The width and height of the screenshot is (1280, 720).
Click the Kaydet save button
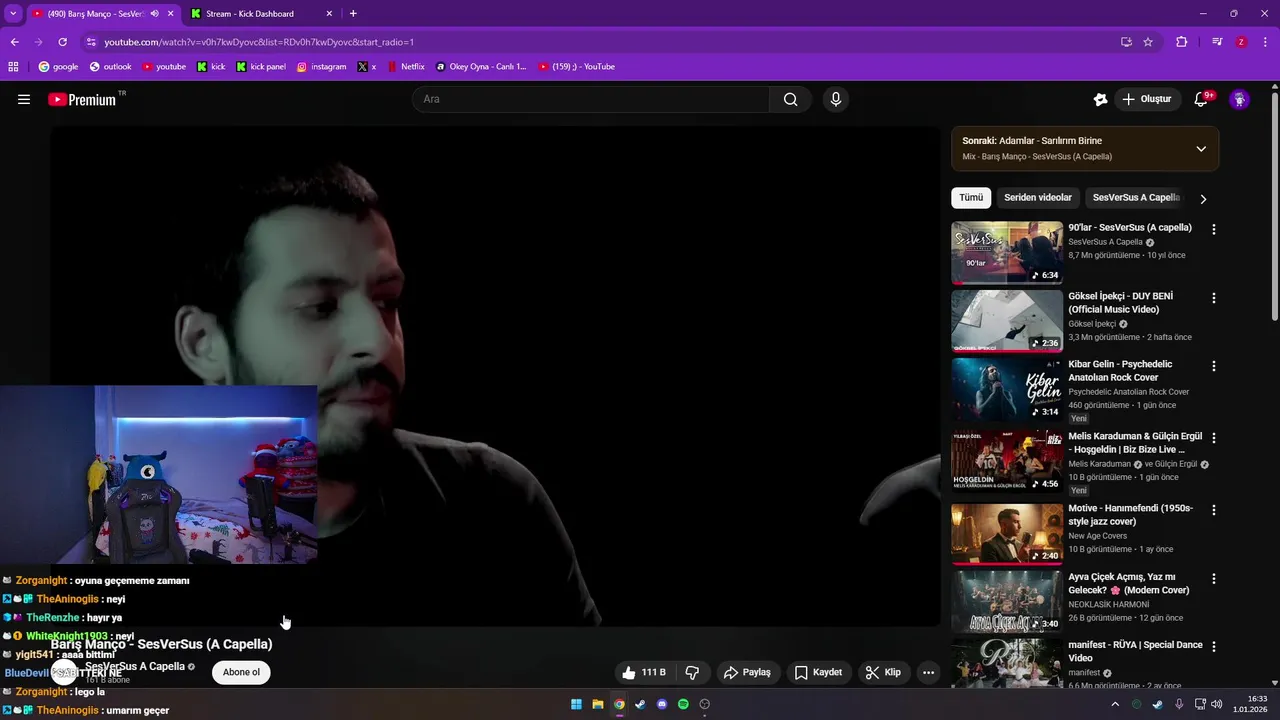coord(817,672)
